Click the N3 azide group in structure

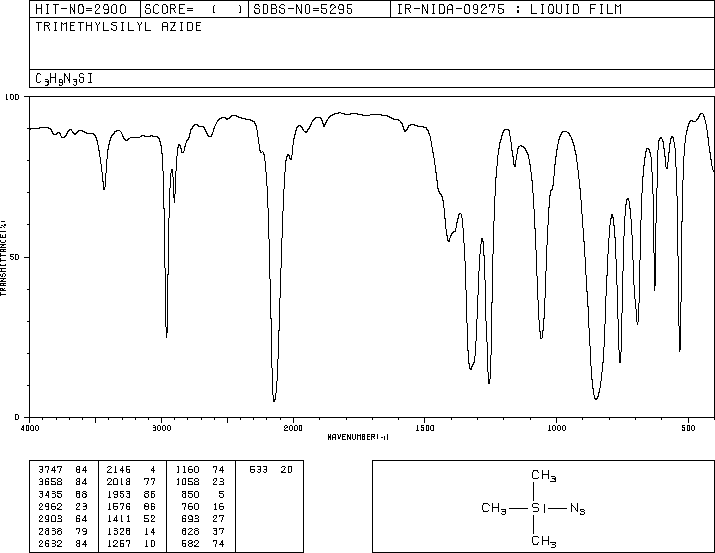tap(577, 508)
